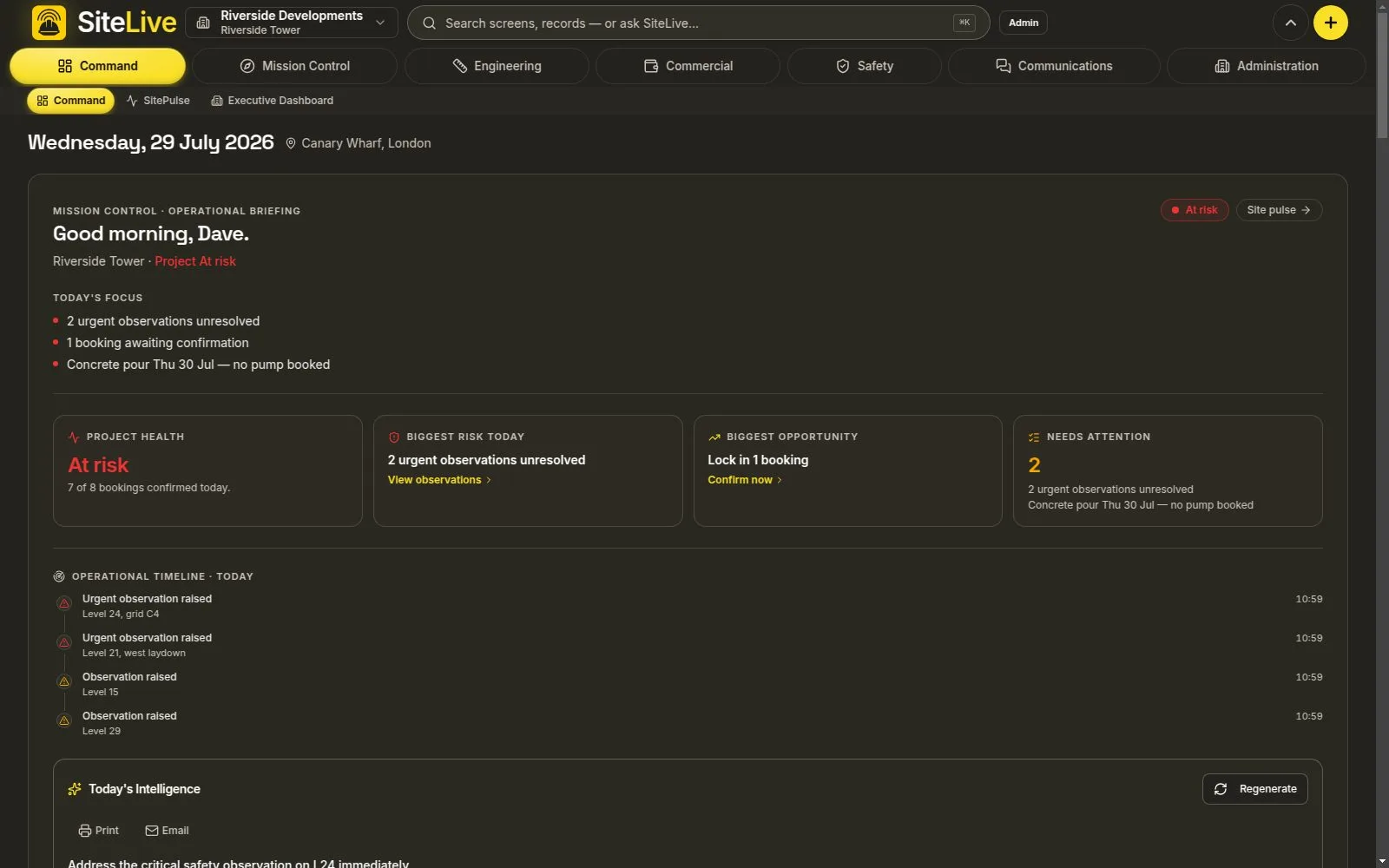This screenshot has height=868, width=1389.
Task: Switch to the SitePulse sub-tab
Action: coord(158,101)
